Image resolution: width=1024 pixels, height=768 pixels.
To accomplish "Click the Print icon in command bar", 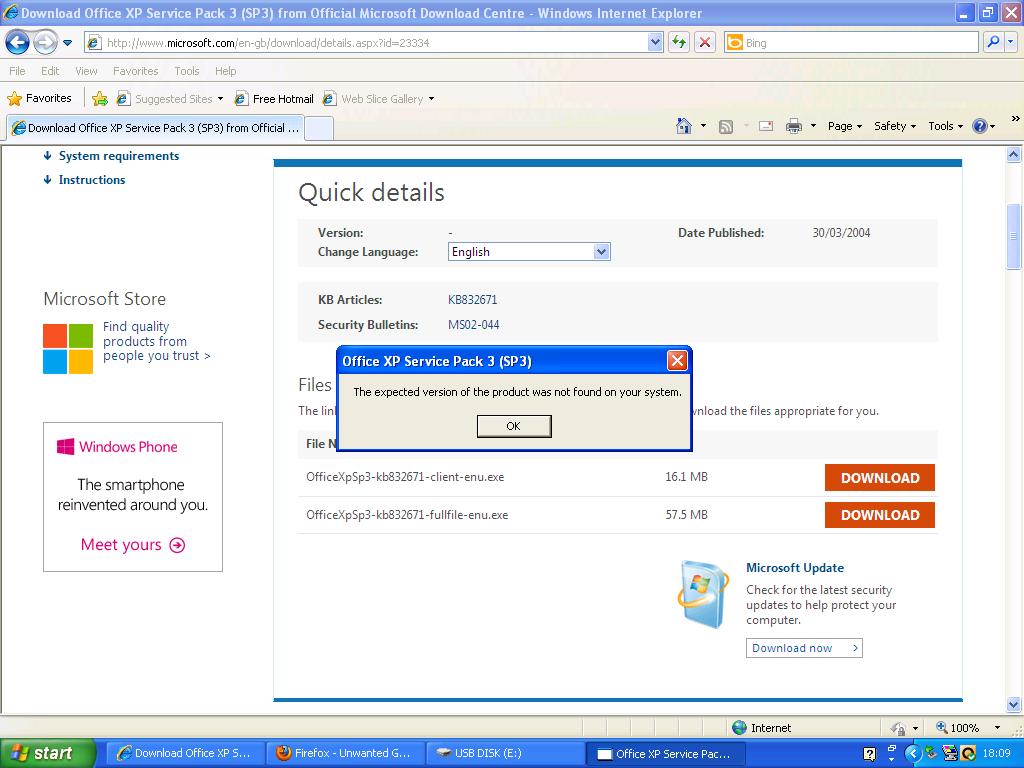I will pyautogui.click(x=793, y=126).
